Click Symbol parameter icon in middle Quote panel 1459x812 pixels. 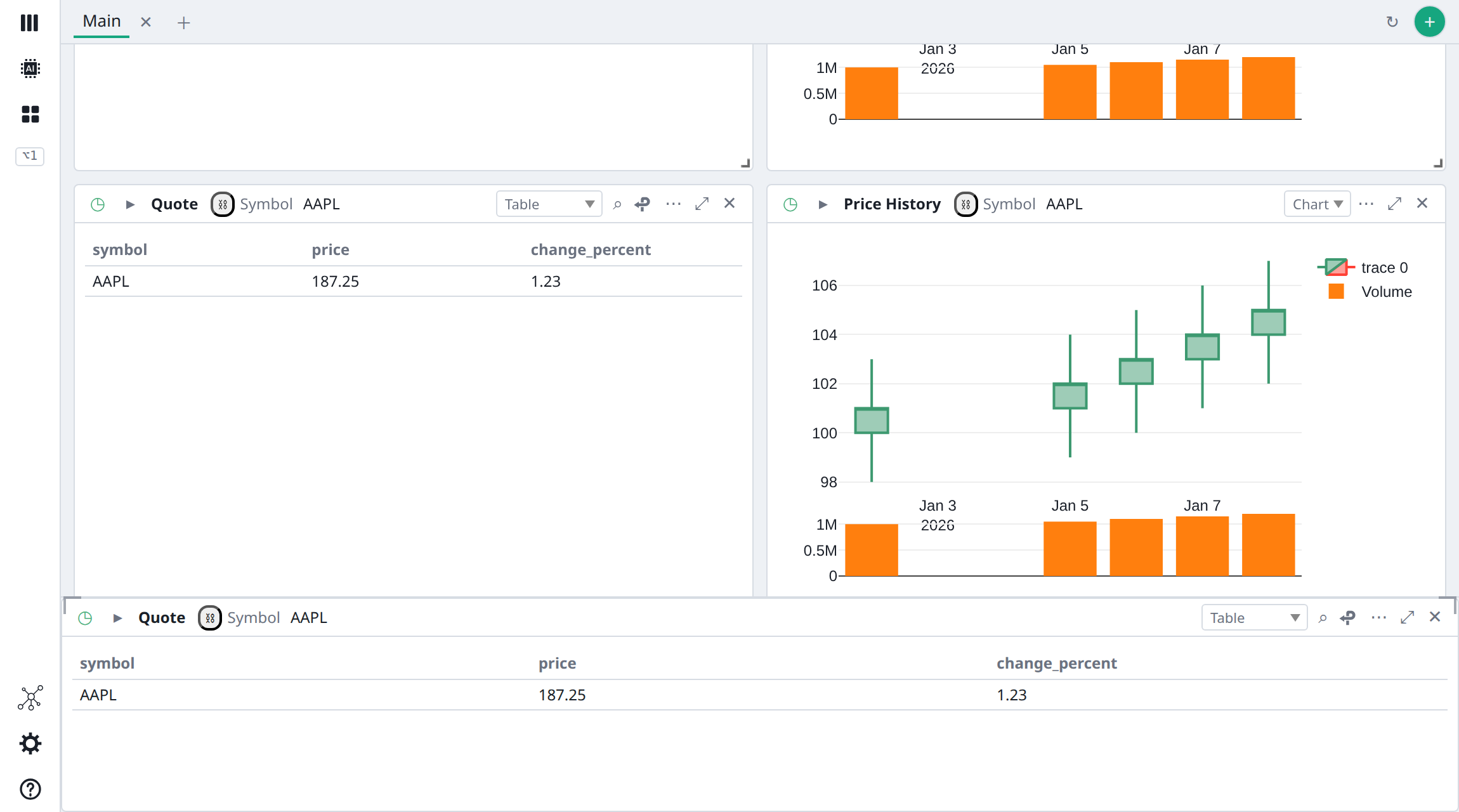222,204
